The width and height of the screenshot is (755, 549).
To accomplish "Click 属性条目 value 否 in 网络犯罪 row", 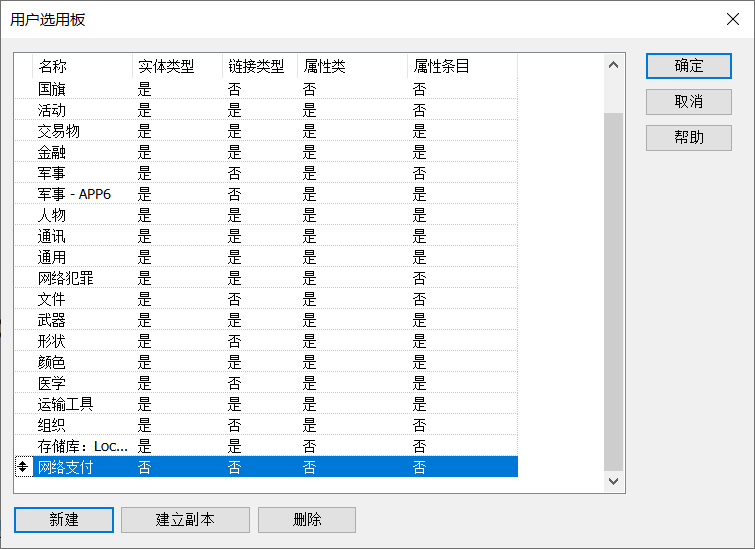I will [419, 278].
